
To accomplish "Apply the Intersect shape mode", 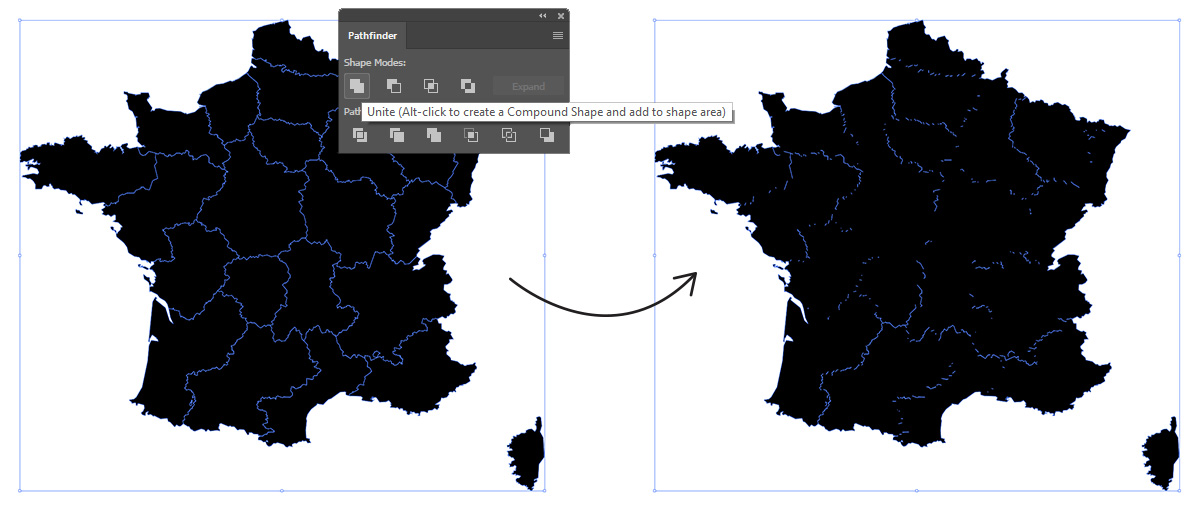I will tap(431, 86).
